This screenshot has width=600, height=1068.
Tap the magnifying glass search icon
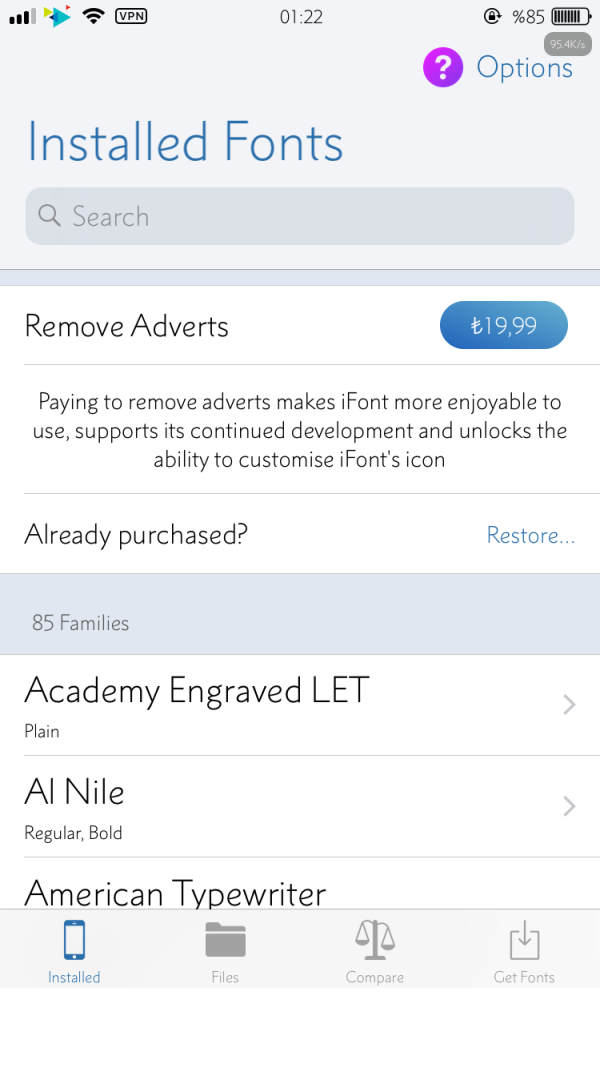(x=48, y=216)
